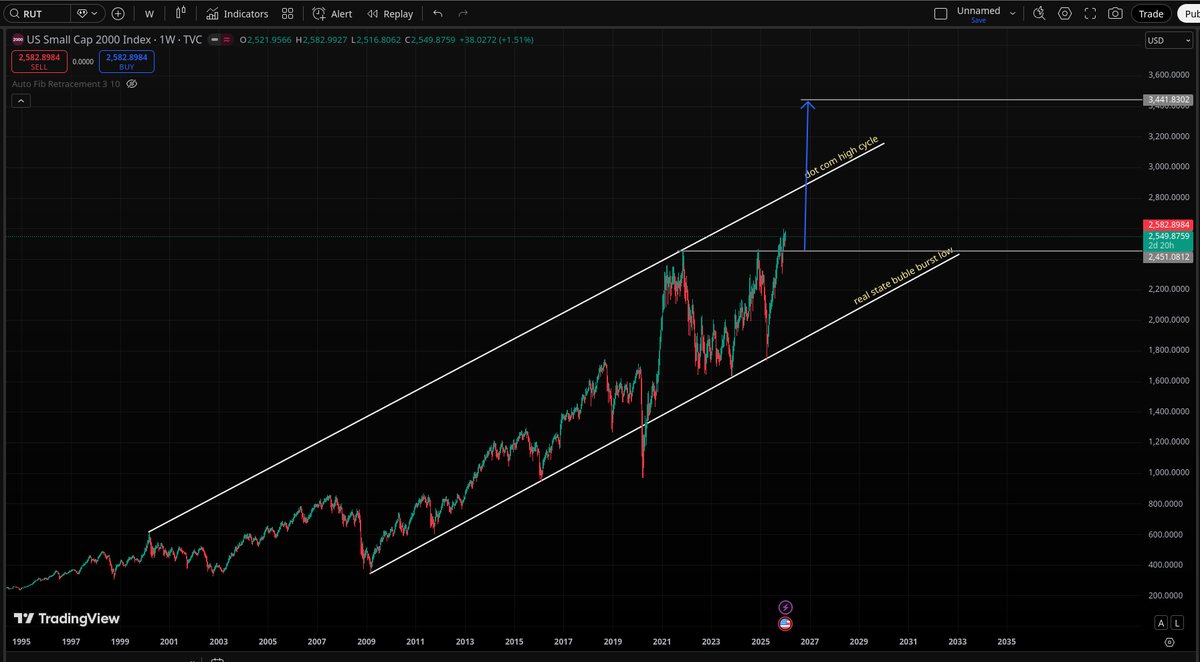Open the quick search lightning icon
The width and height of the screenshot is (1200, 662).
(1040, 14)
